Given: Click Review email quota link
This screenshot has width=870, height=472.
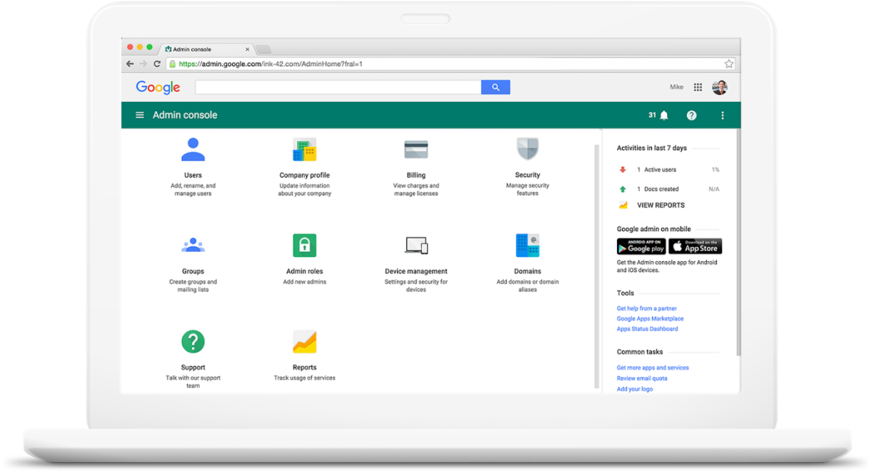Looking at the screenshot, I should tap(642, 378).
